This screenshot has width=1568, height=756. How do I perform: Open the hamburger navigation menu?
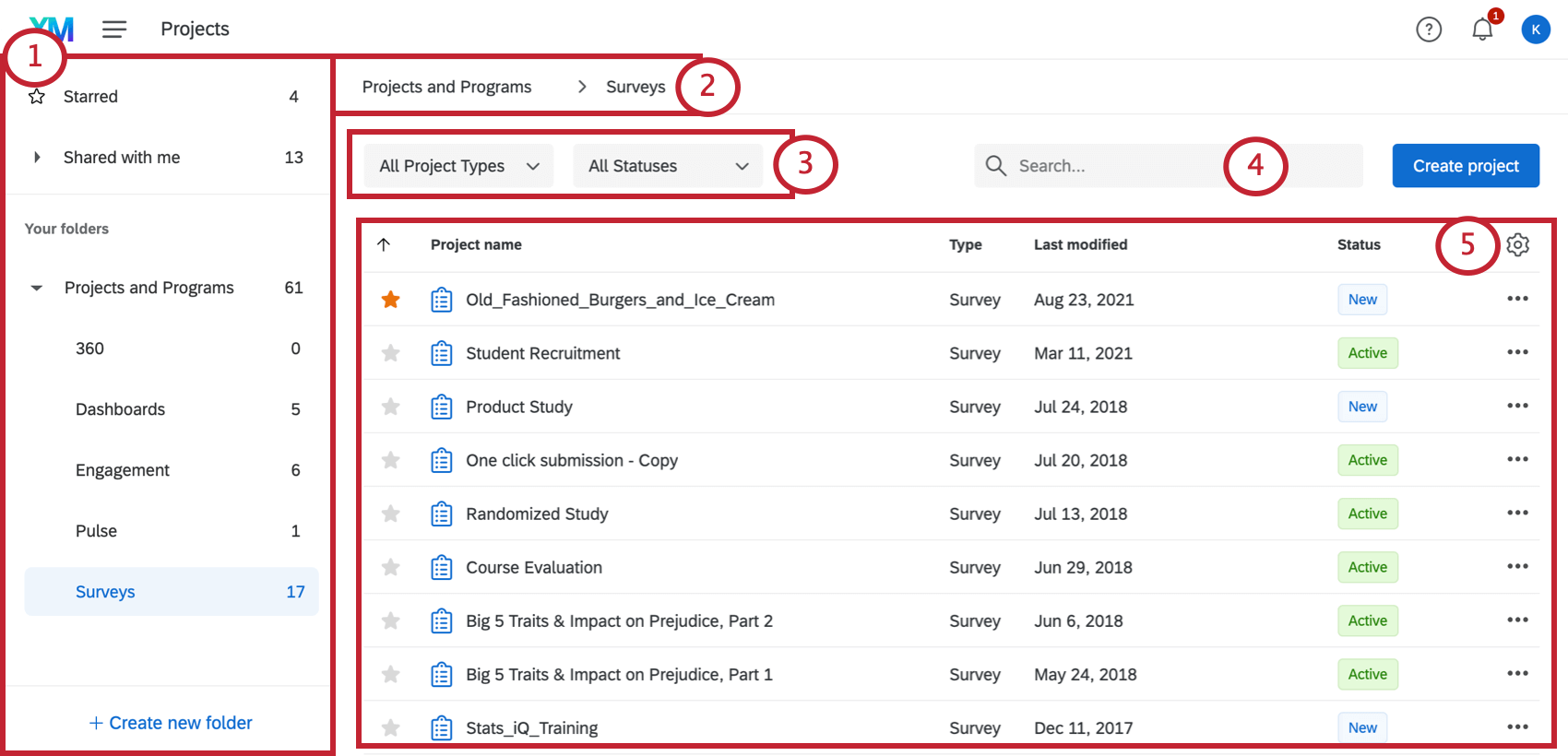point(114,30)
